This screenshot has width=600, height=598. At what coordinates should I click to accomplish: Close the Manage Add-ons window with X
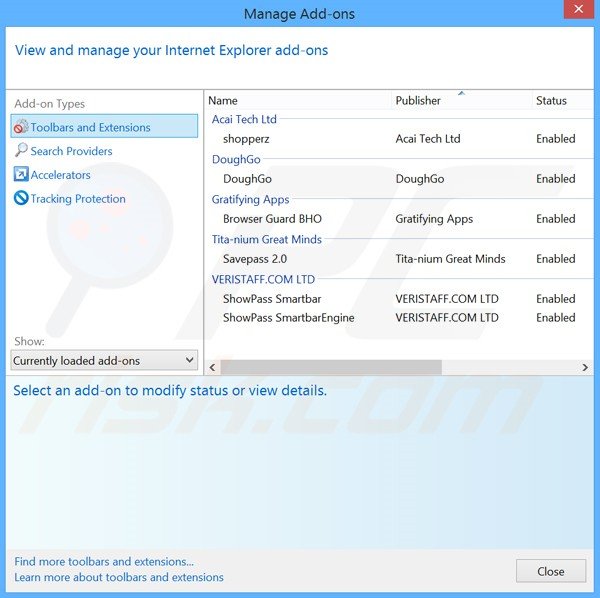coord(579,9)
